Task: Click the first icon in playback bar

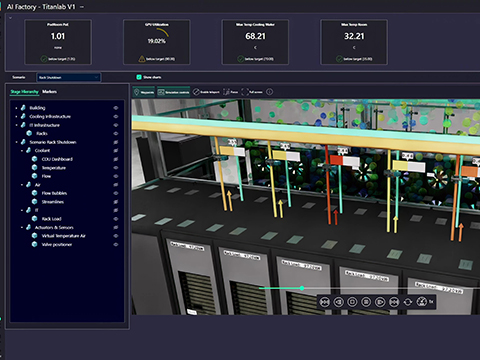Action: click(324, 302)
